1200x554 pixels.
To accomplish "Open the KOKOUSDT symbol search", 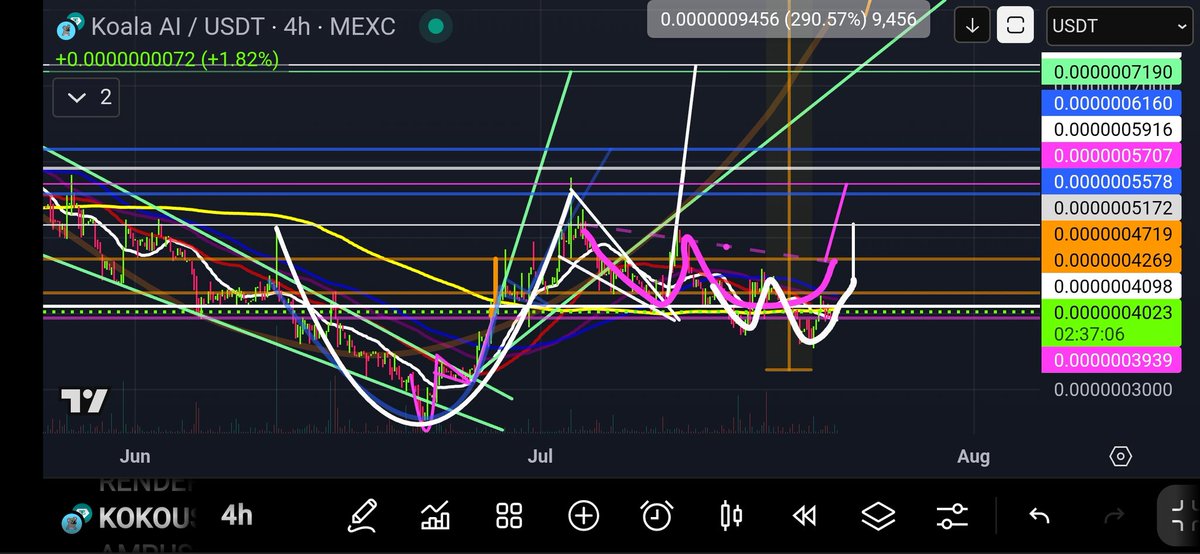I will pyautogui.click(x=128, y=517).
